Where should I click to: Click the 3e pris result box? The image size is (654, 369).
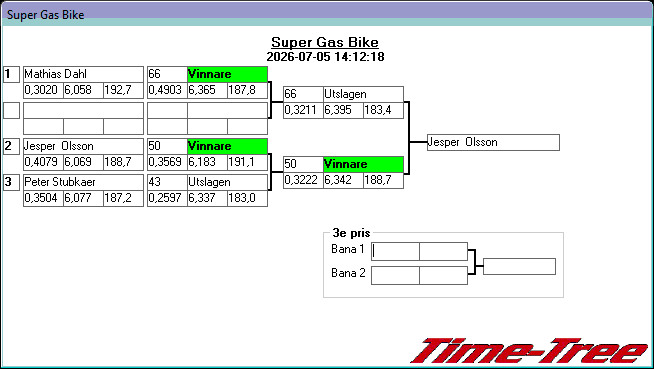[x=519, y=266]
